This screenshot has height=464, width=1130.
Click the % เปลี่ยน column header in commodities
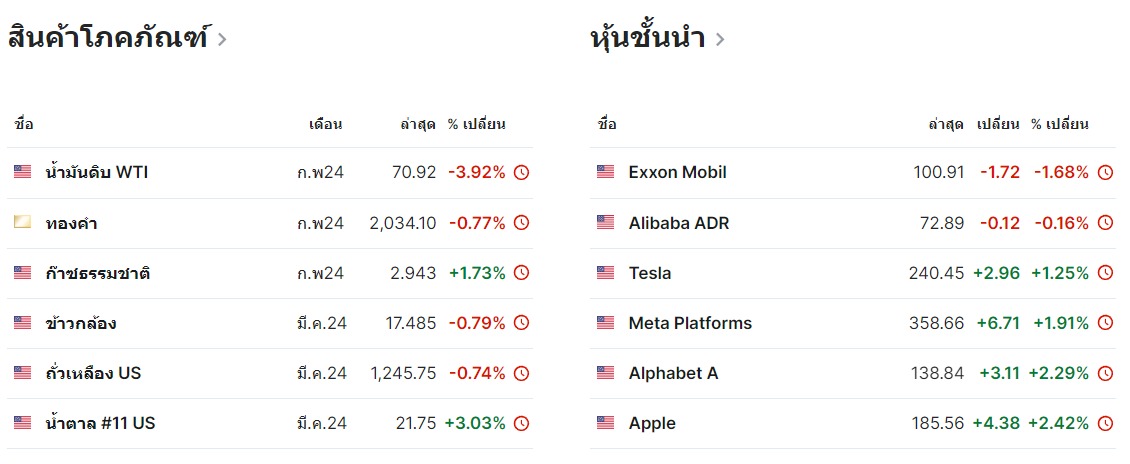476,125
